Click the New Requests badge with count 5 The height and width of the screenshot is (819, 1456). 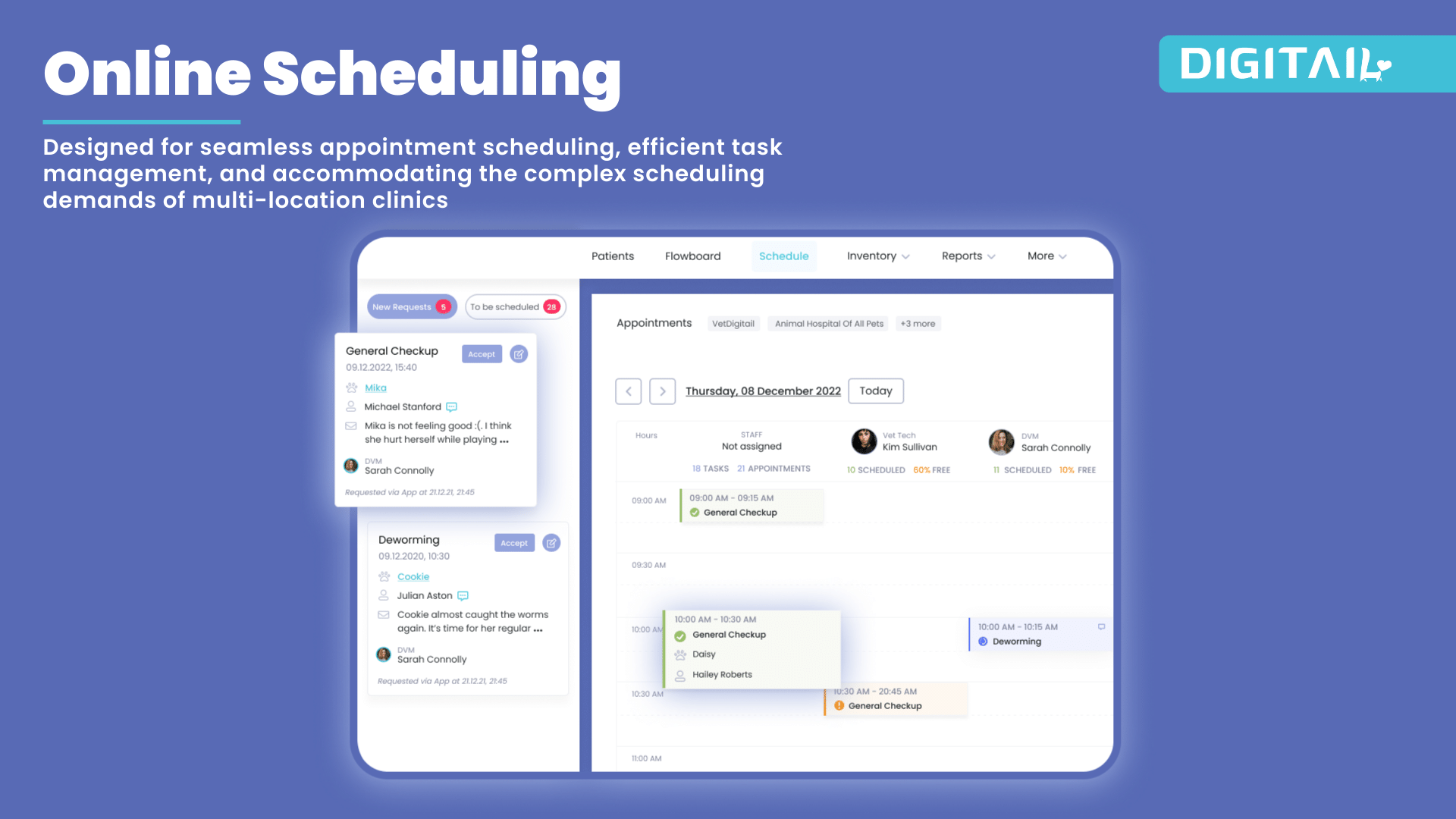(410, 307)
